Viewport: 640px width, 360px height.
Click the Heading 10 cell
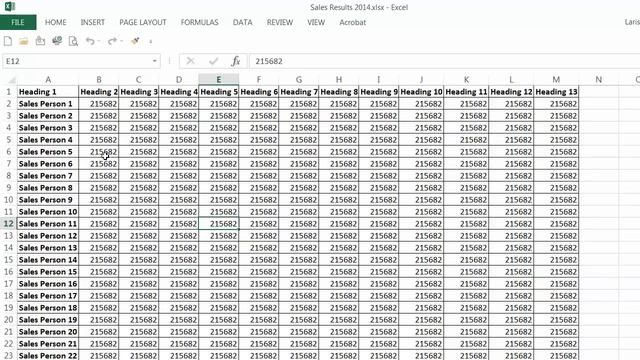coord(421,92)
